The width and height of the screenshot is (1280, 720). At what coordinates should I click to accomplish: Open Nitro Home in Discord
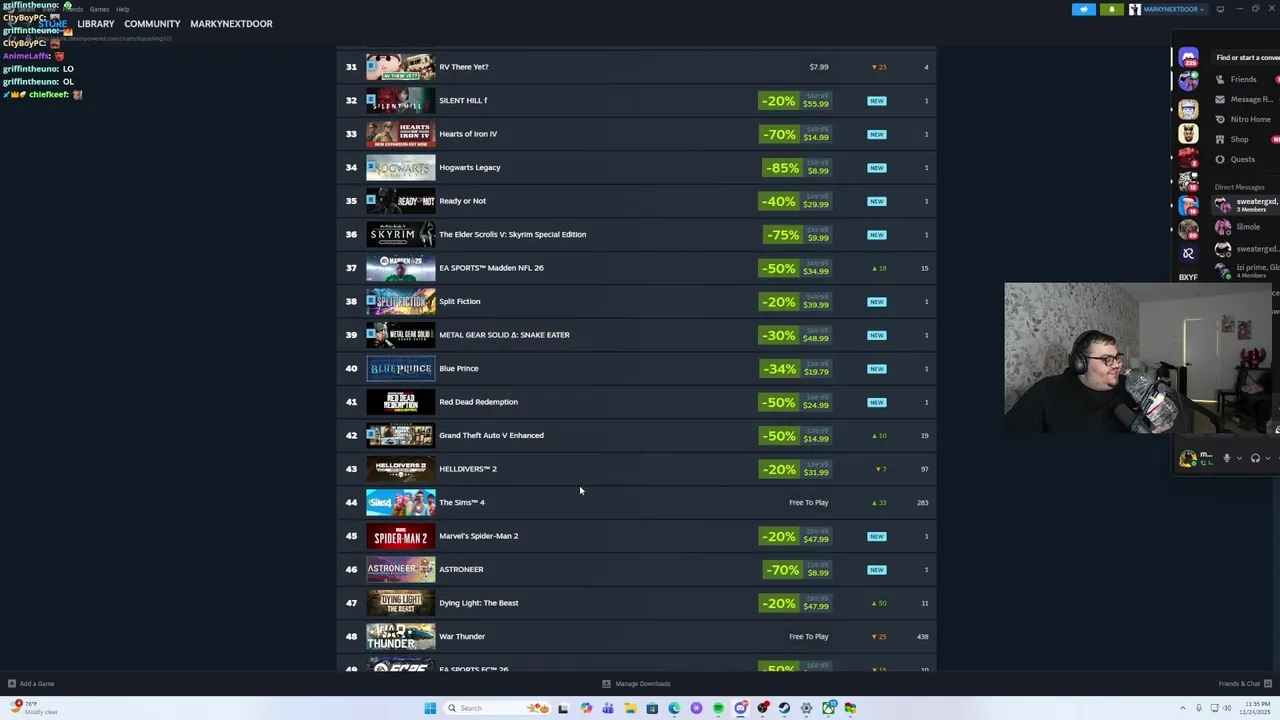coord(1243,119)
